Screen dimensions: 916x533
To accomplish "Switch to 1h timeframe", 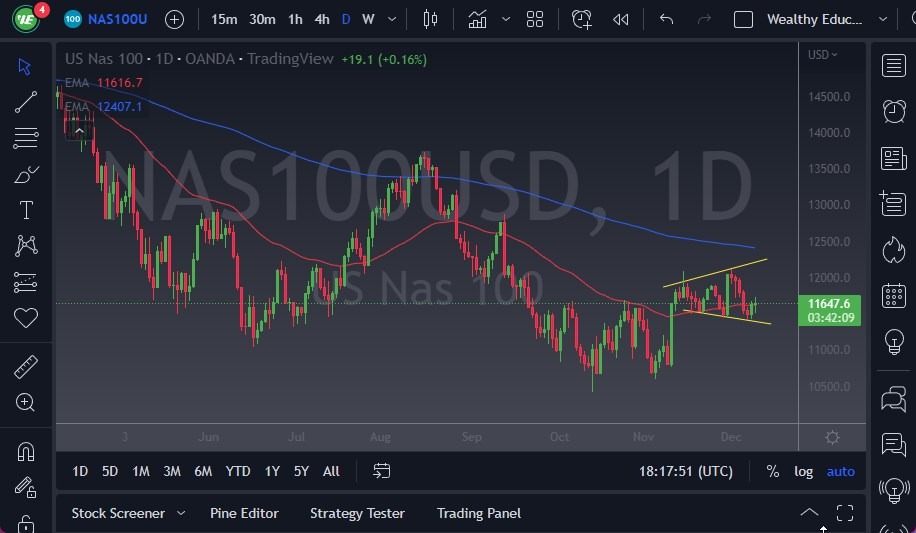I will pyautogui.click(x=296, y=19).
